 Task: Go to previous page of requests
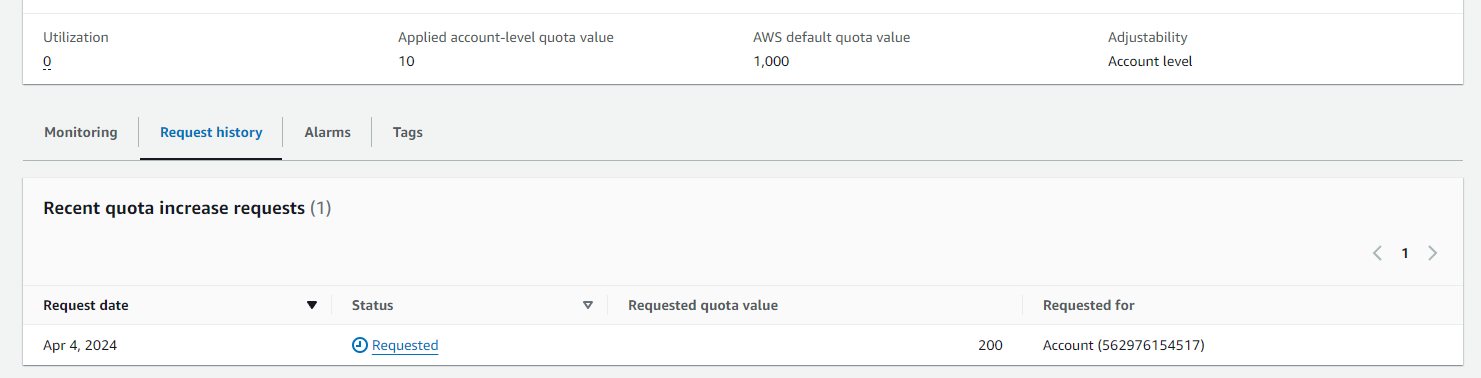[1377, 253]
